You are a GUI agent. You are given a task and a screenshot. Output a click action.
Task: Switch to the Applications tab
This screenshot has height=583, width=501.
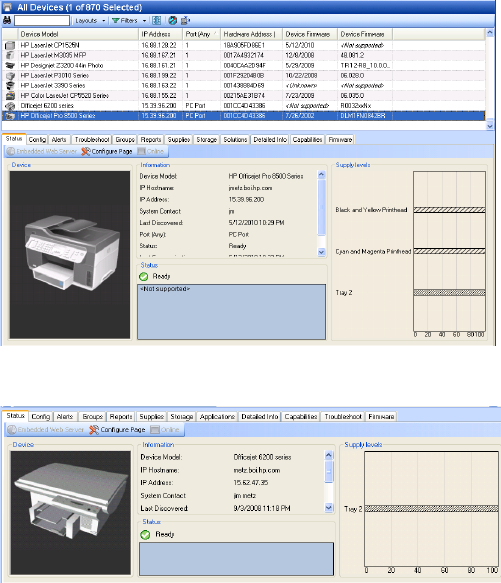coord(217,416)
